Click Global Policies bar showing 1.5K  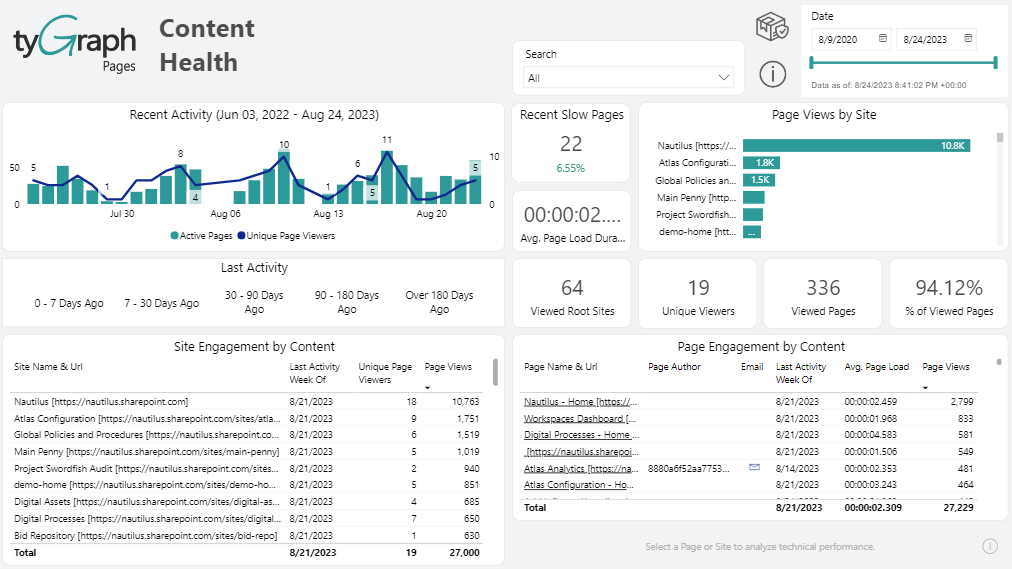pos(759,180)
